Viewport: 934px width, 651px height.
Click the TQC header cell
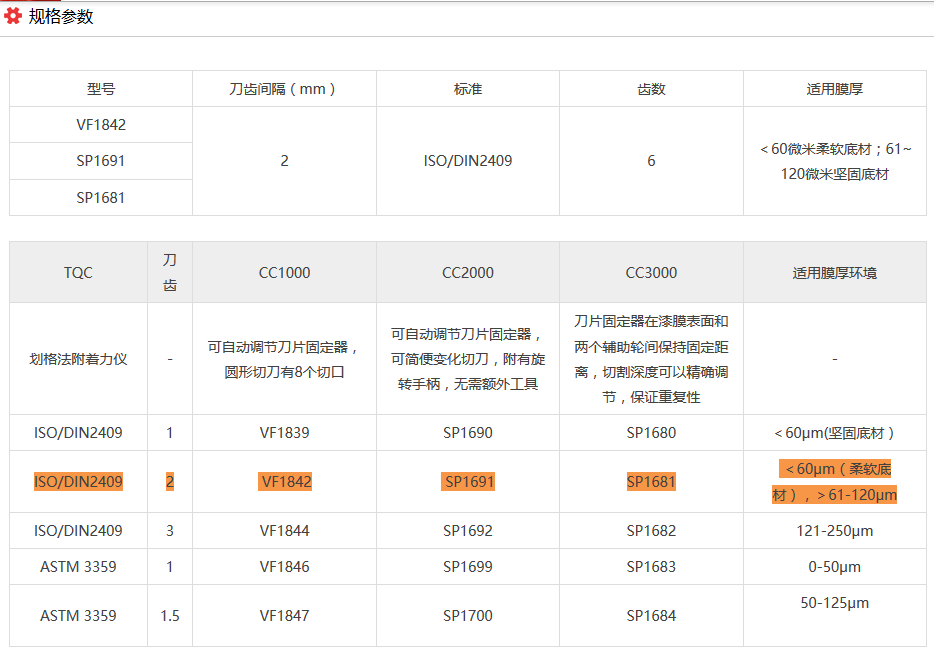(78, 272)
